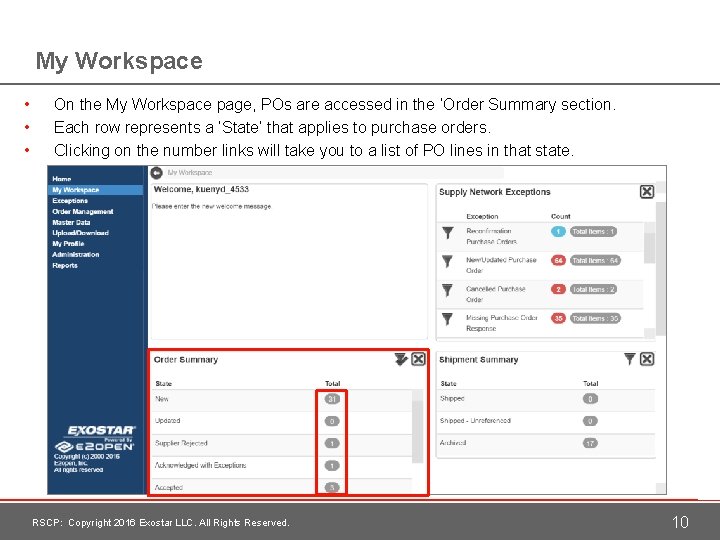Open My Profile in the sidebar
The image size is (720, 540).
tap(68, 243)
